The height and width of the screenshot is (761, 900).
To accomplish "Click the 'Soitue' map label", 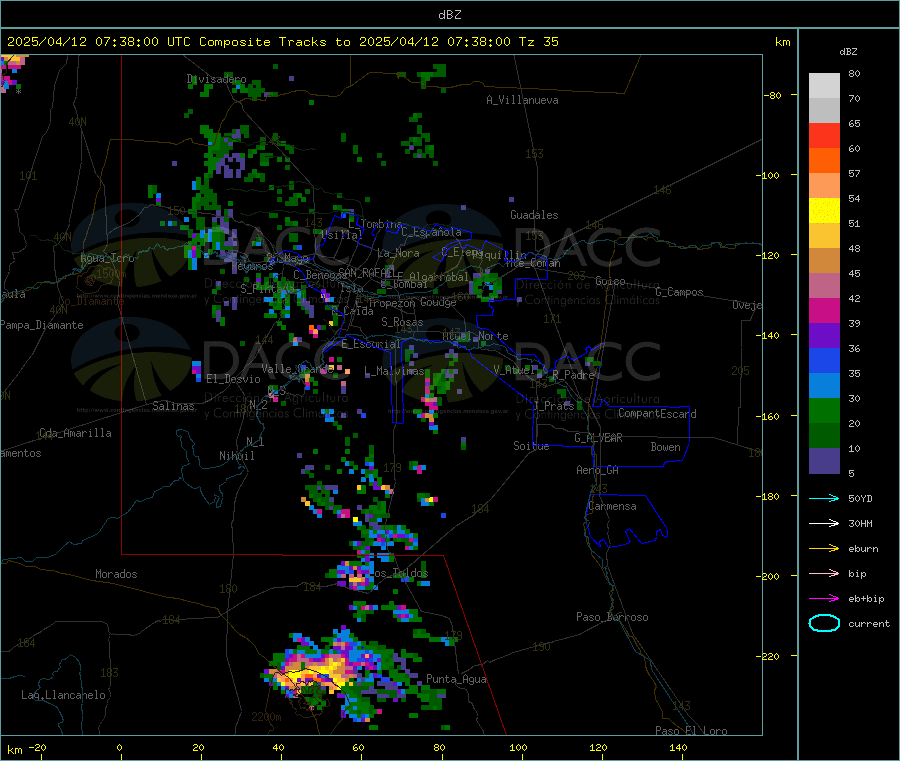I will click(x=531, y=446).
